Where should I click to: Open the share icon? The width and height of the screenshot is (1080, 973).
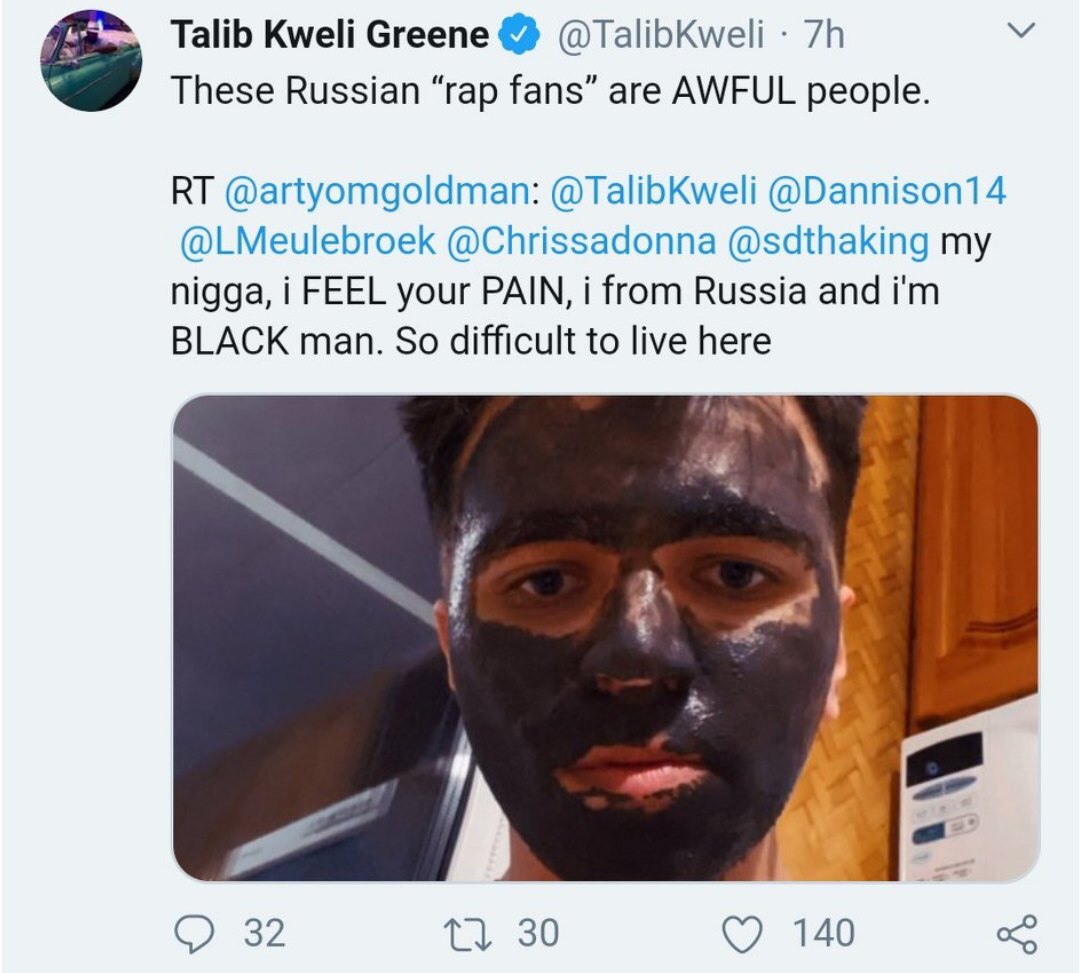(x=1017, y=934)
